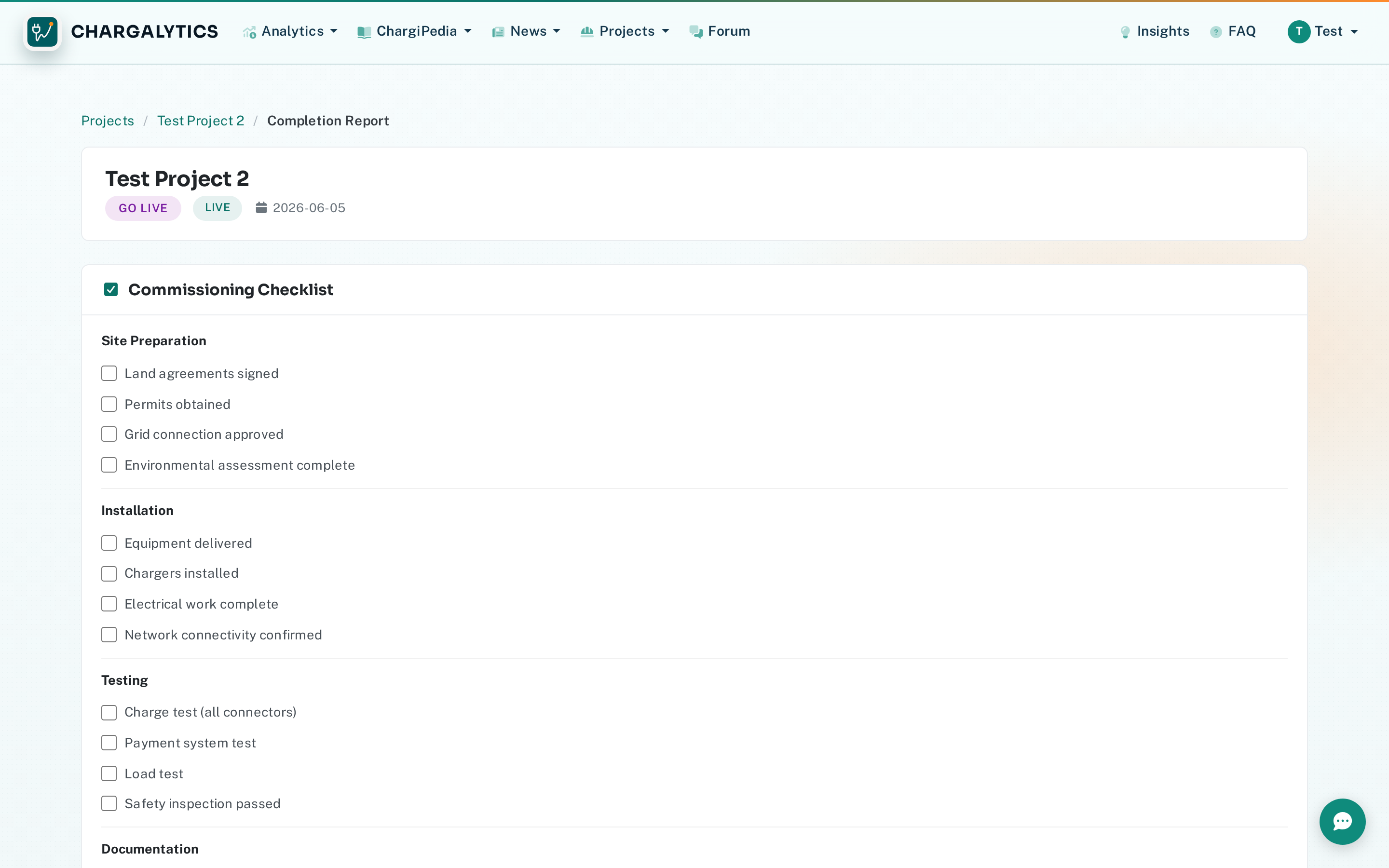Screen dimensions: 1389x868
Task: Click the GO LIVE badge
Action: pos(143,208)
